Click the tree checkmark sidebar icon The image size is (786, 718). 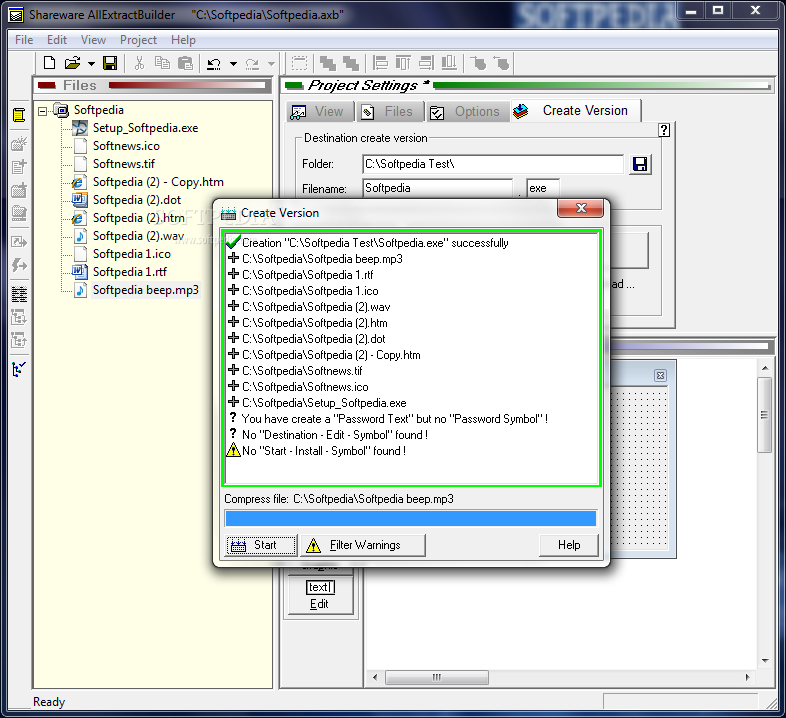(x=19, y=370)
